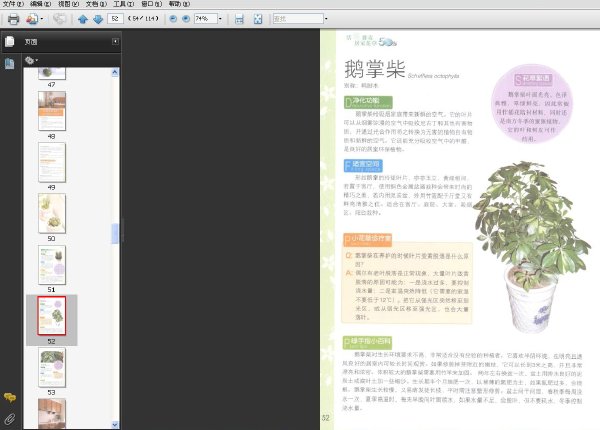Click the page number field showing 52
This screenshot has width=600, height=430.
point(115,18)
